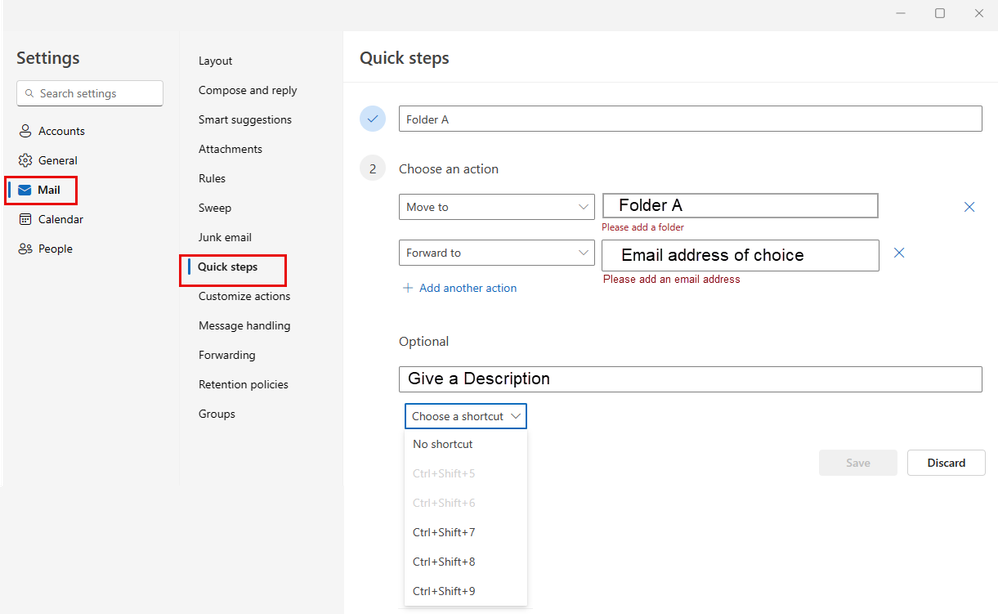Go to Junk email settings

225,237
